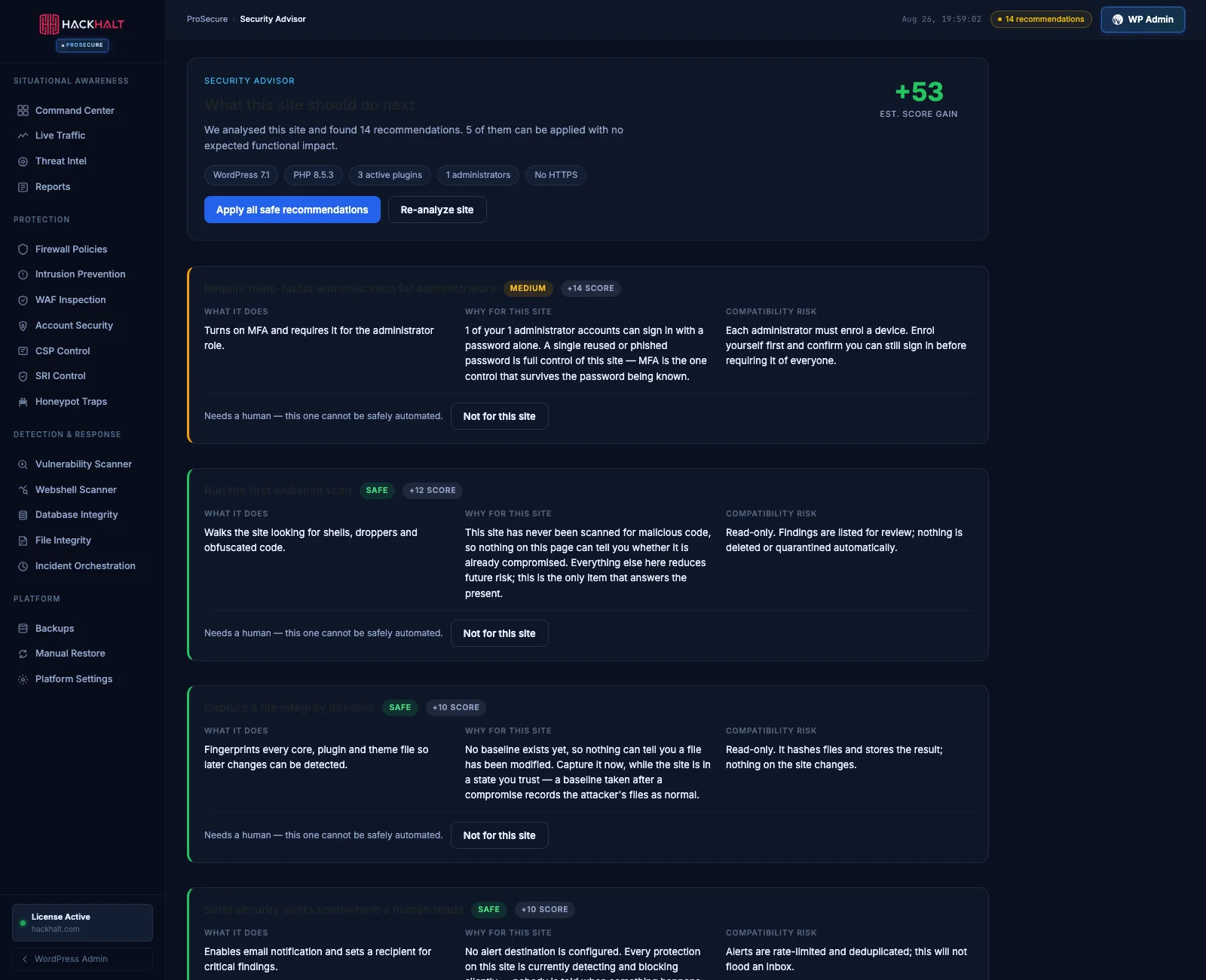Click the Aug 26, 19:59:02 timestamp
This screenshot has height=980, width=1206.
coord(941,20)
